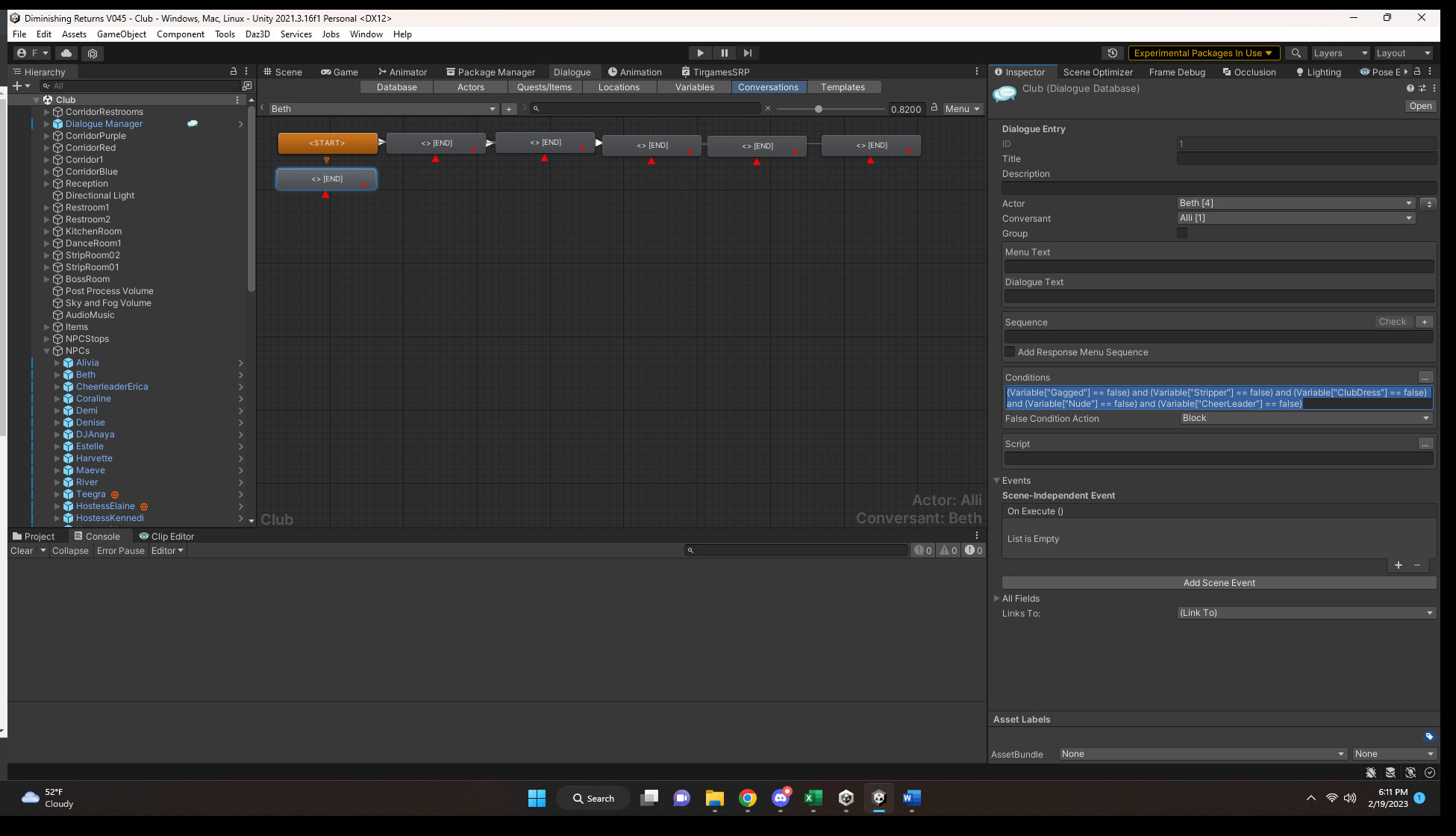The height and width of the screenshot is (836, 1456).
Task: Click the START node in conversation graph
Action: (327, 142)
